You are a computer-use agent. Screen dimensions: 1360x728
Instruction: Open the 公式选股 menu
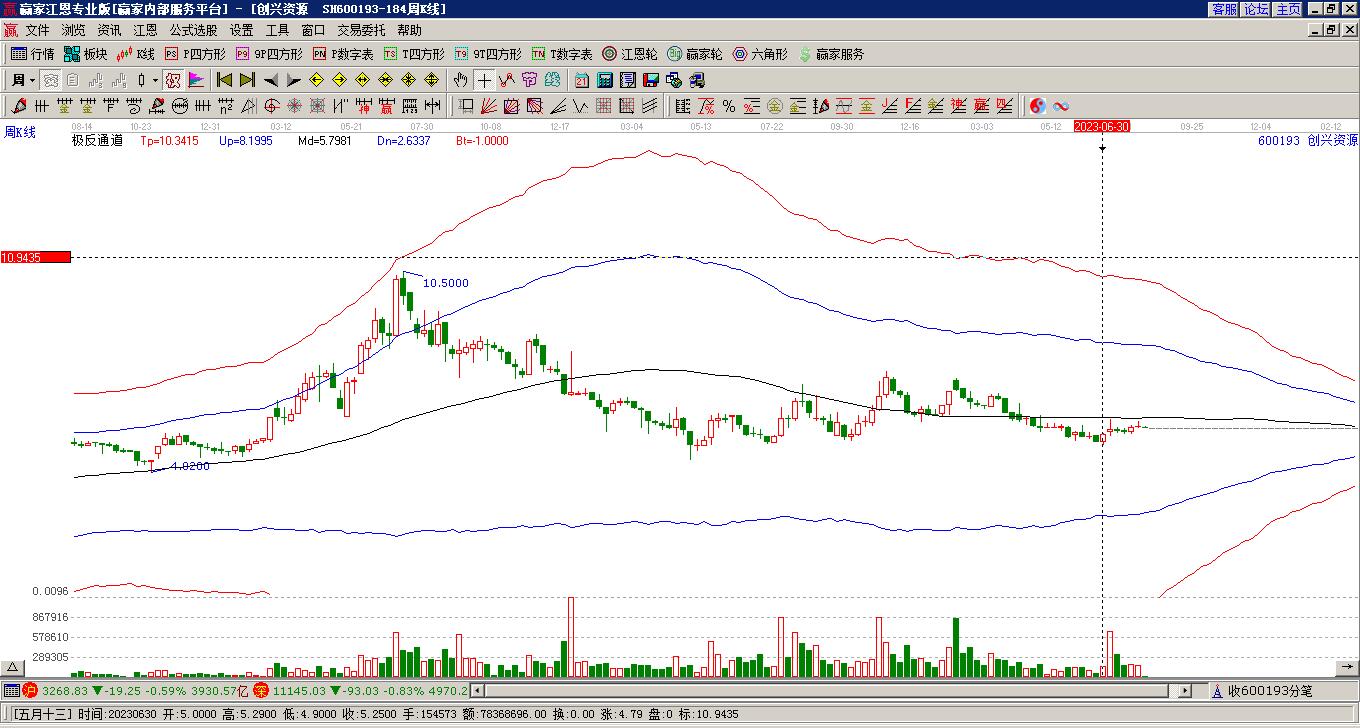(193, 30)
